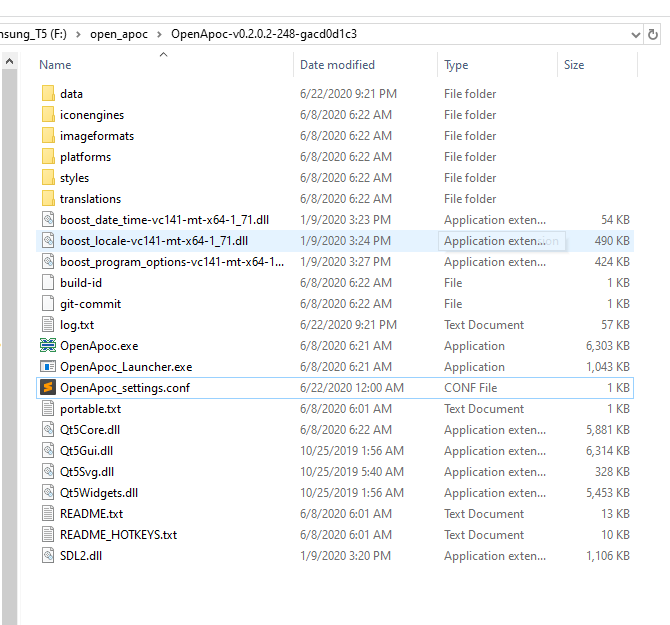This screenshot has width=670, height=625.
Task: Select the build-id file name
Action: pyautogui.click(x=81, y=283)
